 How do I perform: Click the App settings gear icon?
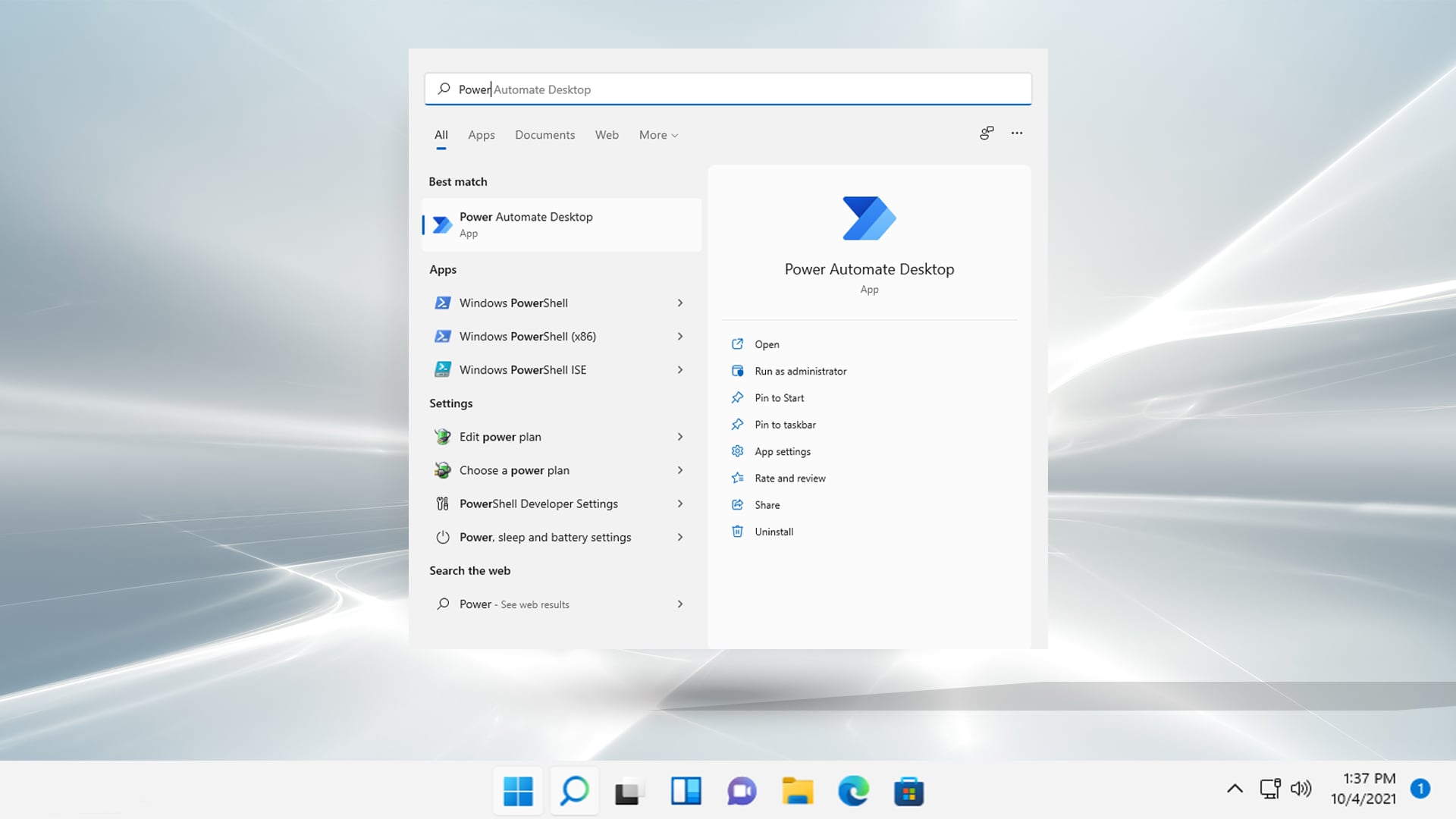[737, 451]
